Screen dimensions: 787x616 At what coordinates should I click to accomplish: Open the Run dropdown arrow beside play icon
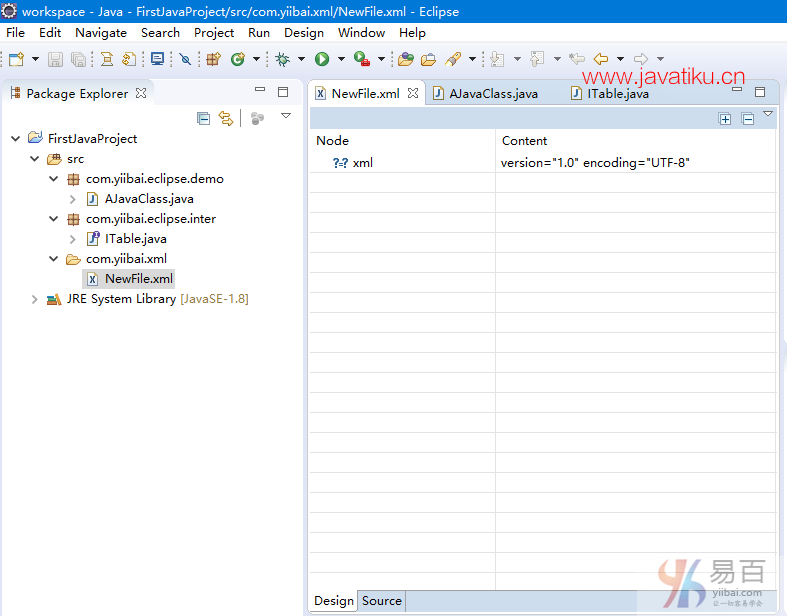click(x=339, y=59)
